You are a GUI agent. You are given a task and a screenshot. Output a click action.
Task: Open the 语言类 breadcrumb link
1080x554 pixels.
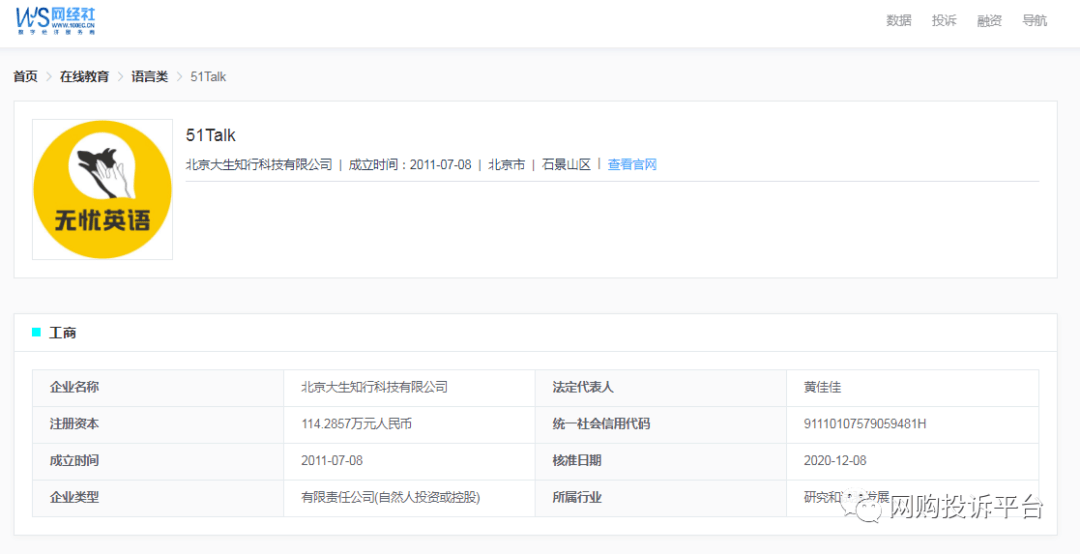[149, 76]
